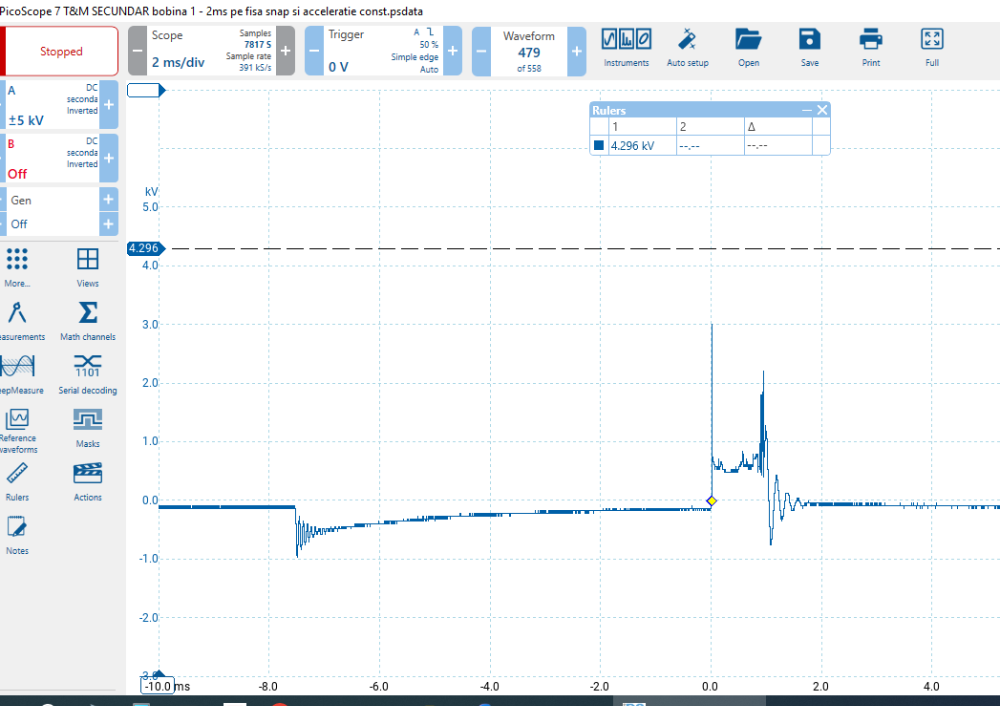Screen dimensions: 1000x706
Task: Go to previous waveform using minus
Action: [x=481, y=51]
